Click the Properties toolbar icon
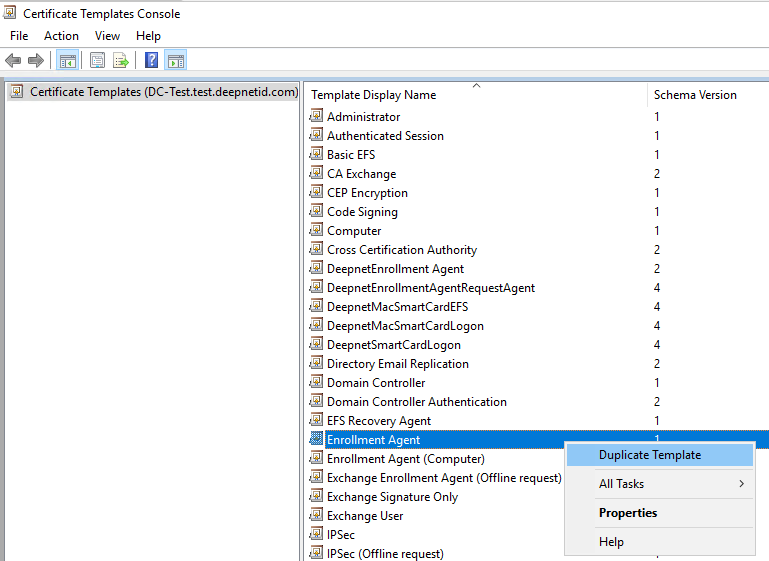 (98, 60)
